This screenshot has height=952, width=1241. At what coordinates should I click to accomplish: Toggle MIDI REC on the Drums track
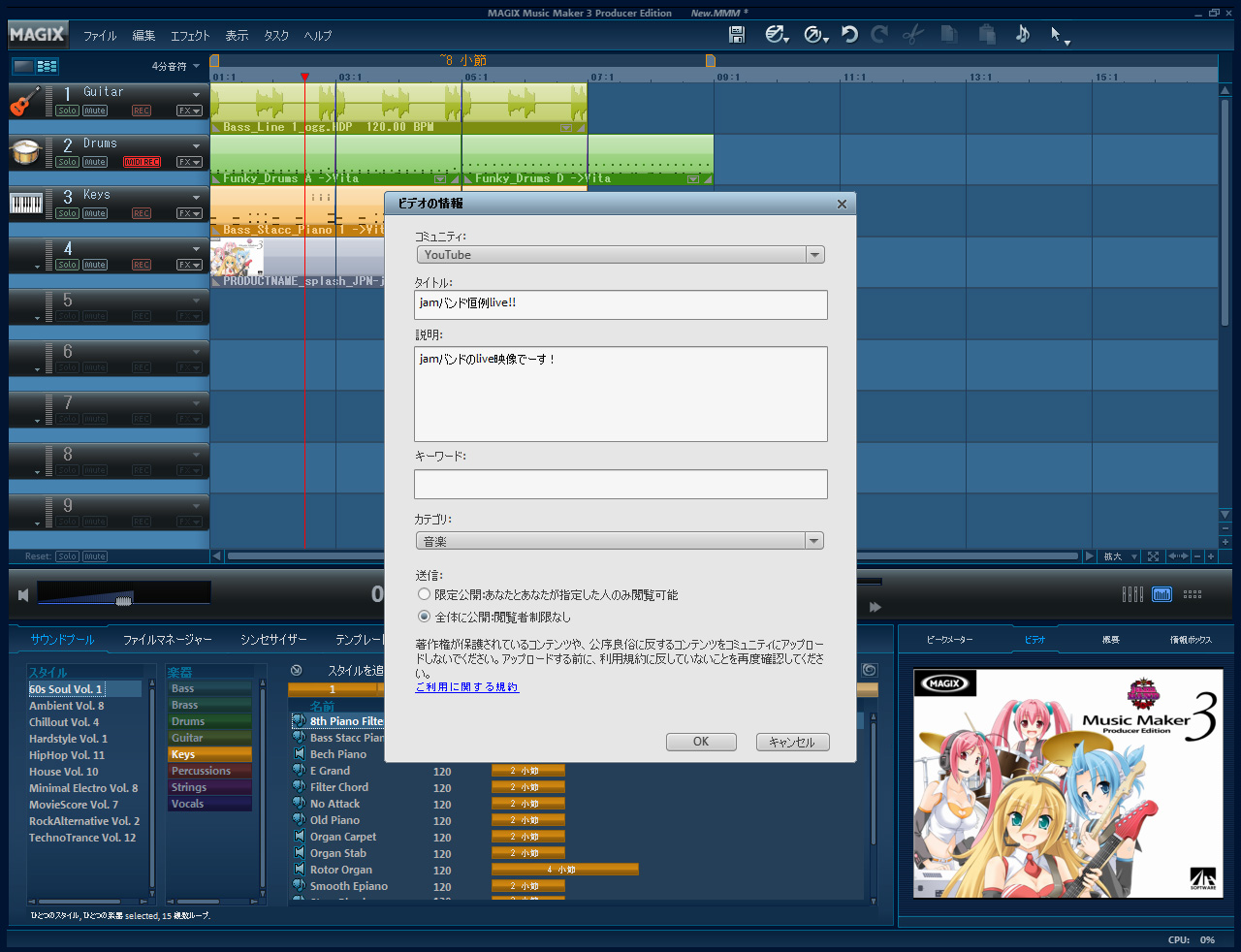[x=142, y=162]
